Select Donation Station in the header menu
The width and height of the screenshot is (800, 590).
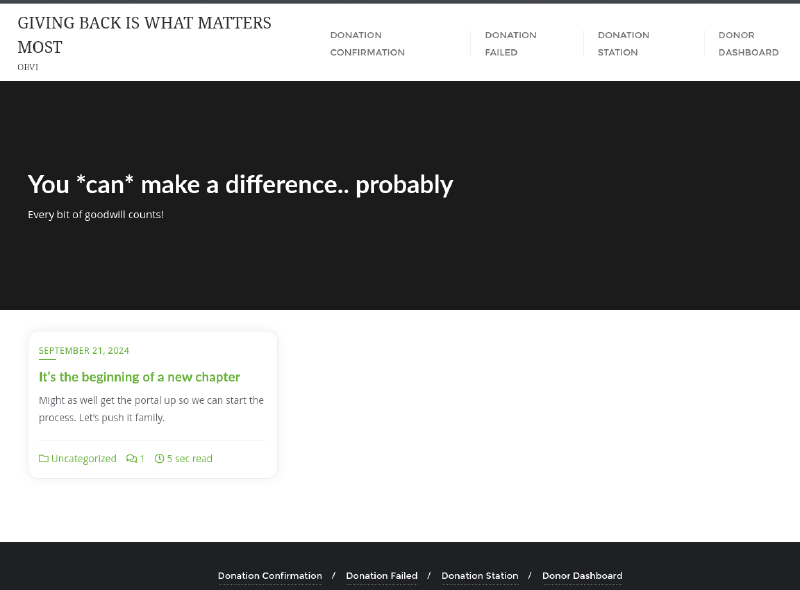point(623,44)
